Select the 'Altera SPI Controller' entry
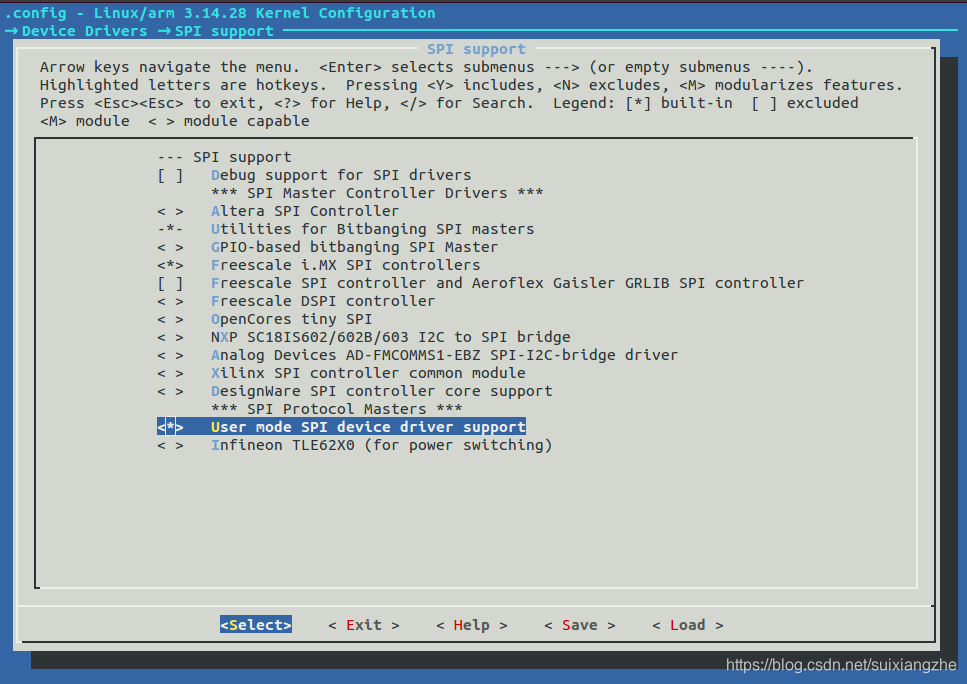The height and width of the screenshot is (684, 967). [305, 212]
